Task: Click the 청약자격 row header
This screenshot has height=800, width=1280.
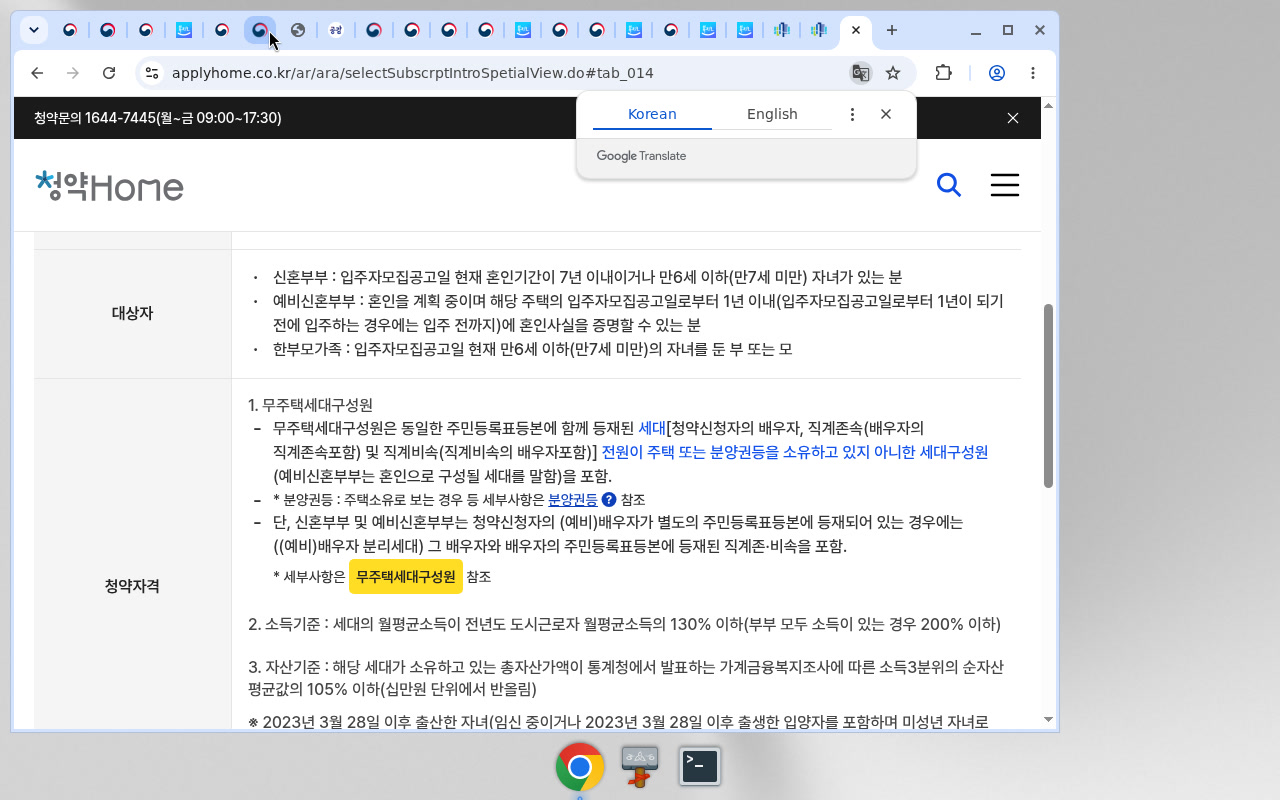Action: tap(132, 586)
